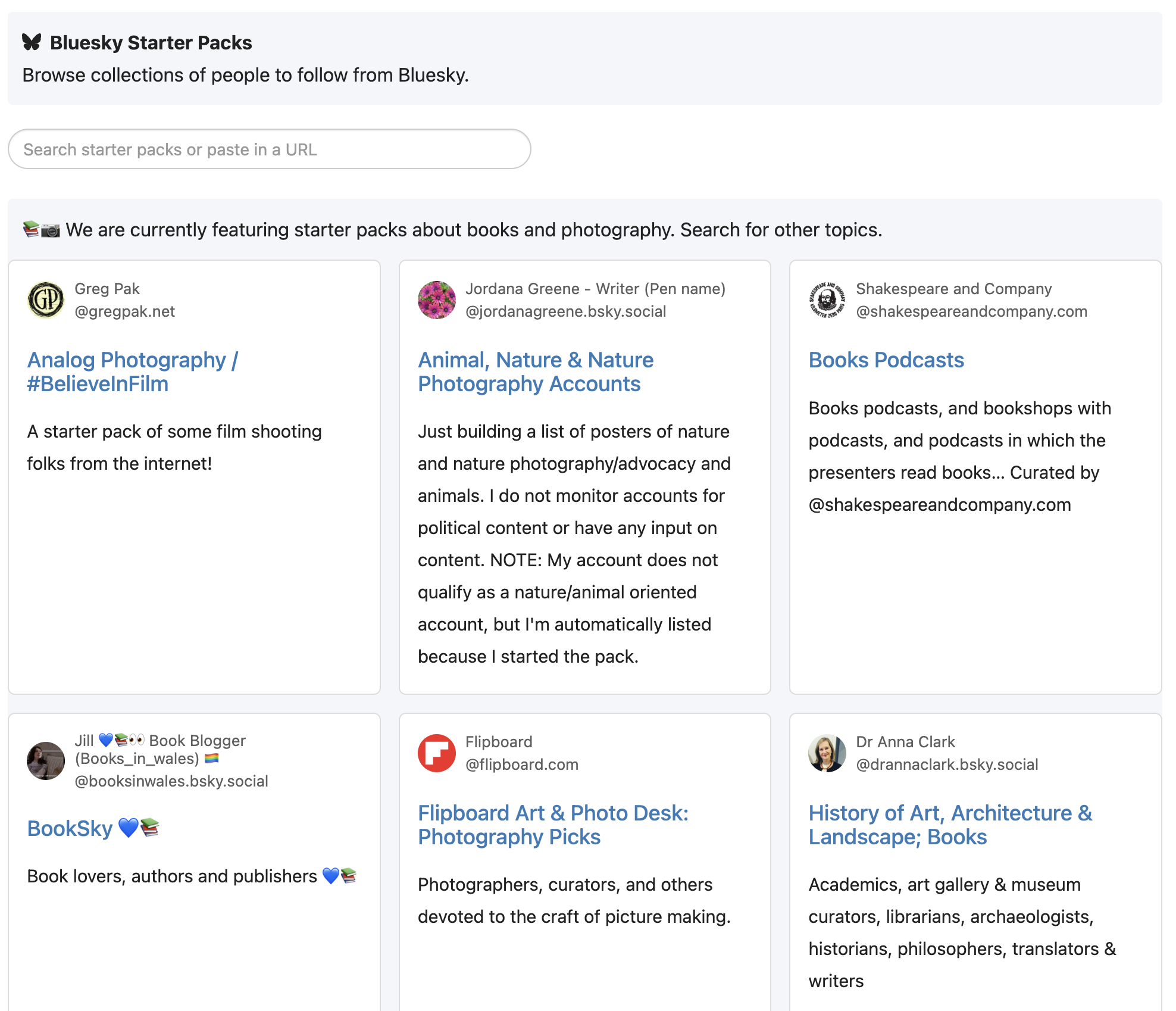Click 'Browse collections of people to follow' subtitle
The image size is (1176, 1011).
pyautogui.click(x=246, y=75)
